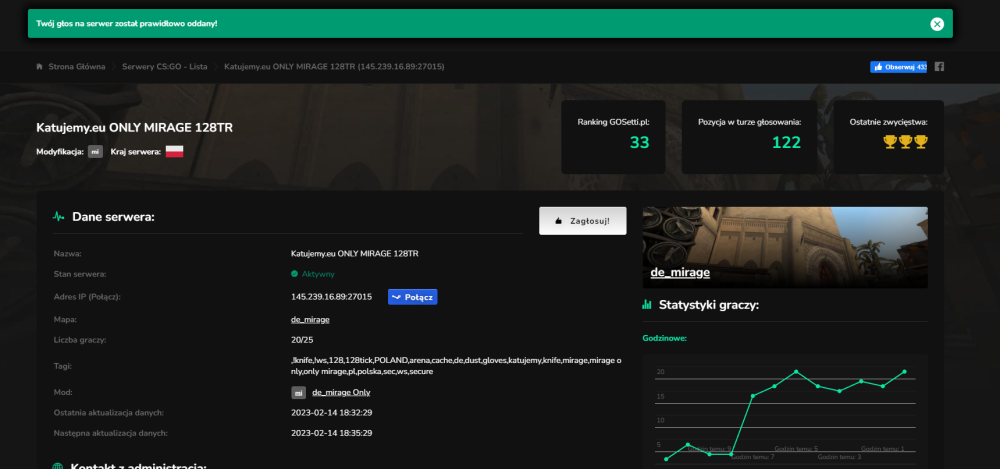Click the voting round position 122
The height and width of the screenshot is (469, 1000).
pyautogui.click(x=786, y=143)
